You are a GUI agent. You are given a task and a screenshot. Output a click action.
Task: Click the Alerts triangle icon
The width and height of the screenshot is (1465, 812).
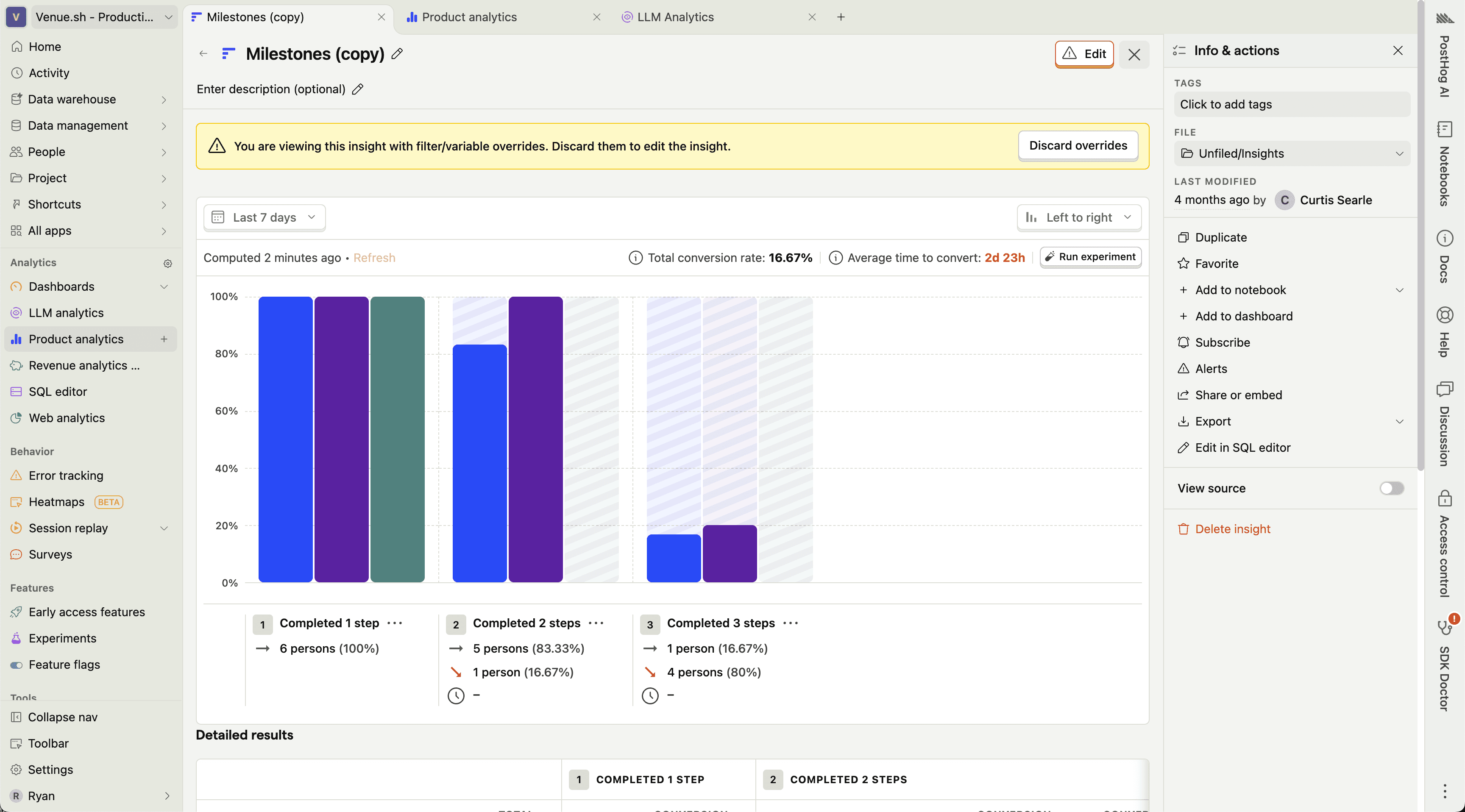click(x=1184, y=368)
